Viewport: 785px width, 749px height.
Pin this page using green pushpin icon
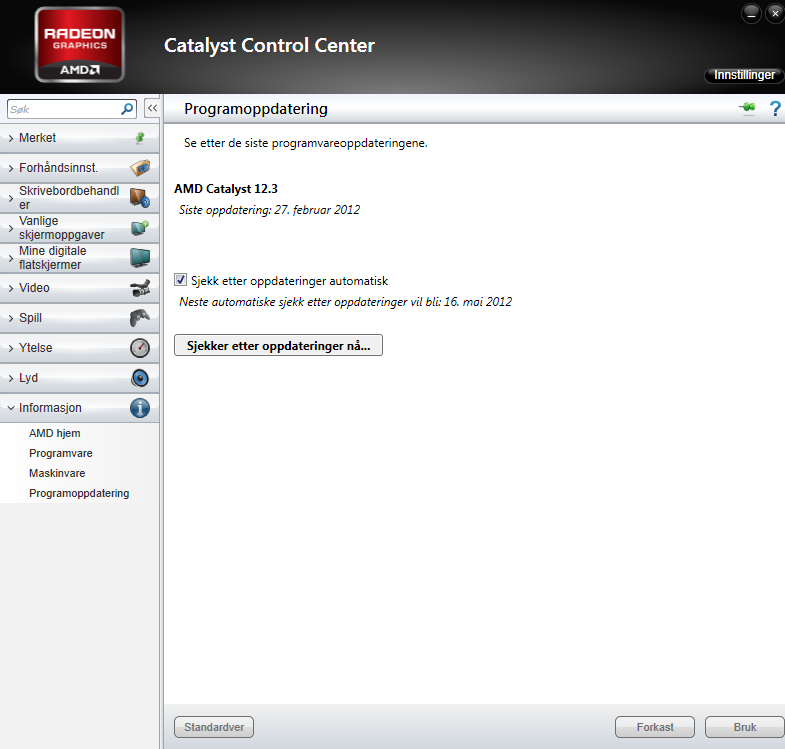pyautogui.click(x=747, y=108)
